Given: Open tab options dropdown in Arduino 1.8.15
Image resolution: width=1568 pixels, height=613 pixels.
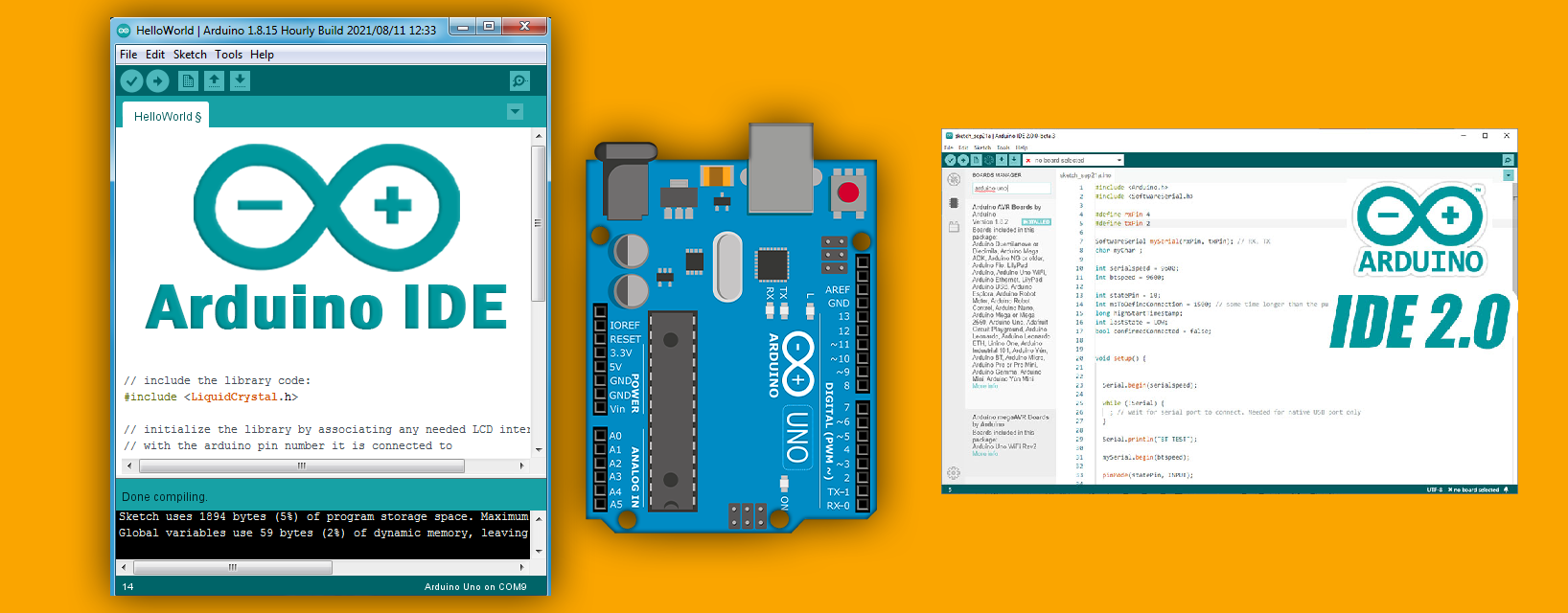Looking at the screenshot, I should click(x=515, y=112).
